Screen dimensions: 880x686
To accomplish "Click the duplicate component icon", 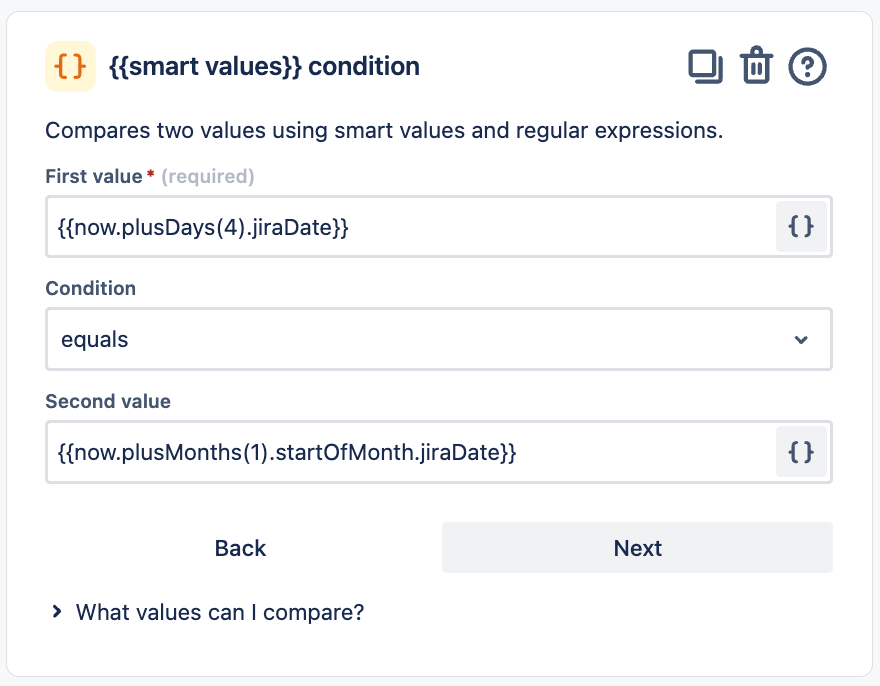I will [x=706, y=67].
